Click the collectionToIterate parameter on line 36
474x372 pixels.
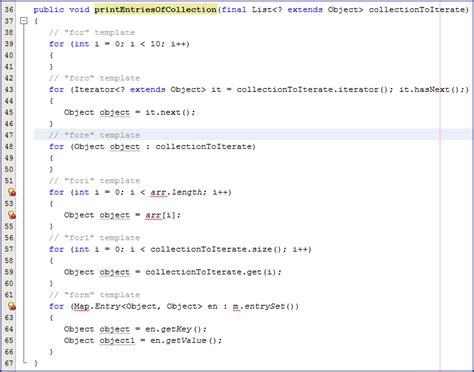click(x=416, y=10)
